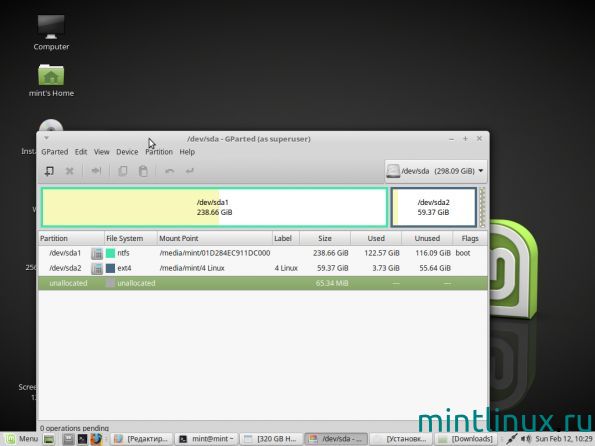The height and width of the screenshot is (446, 595).
Task: Click the Unused column header
Action: click(427, 238)
